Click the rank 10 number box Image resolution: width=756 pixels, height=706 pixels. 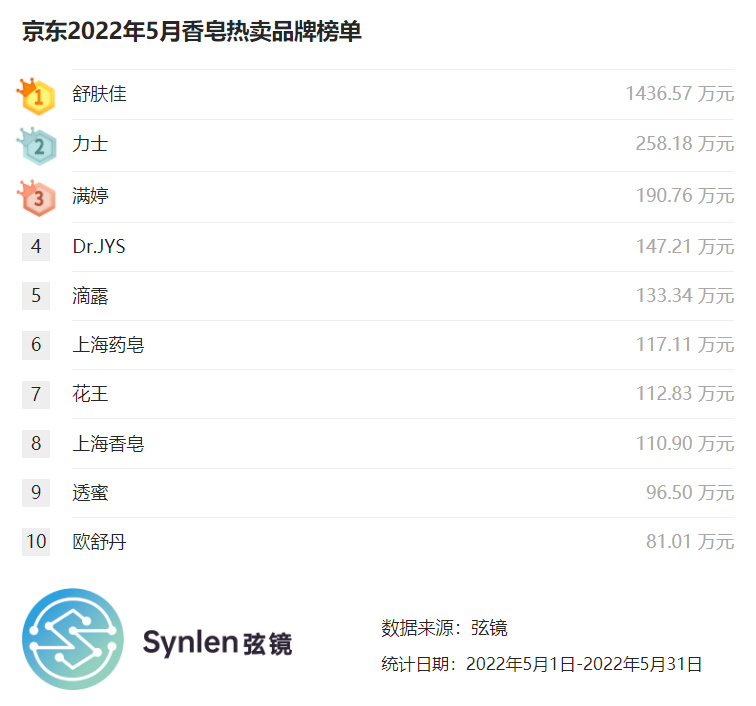pyautogui.click(x=36, y=542)
